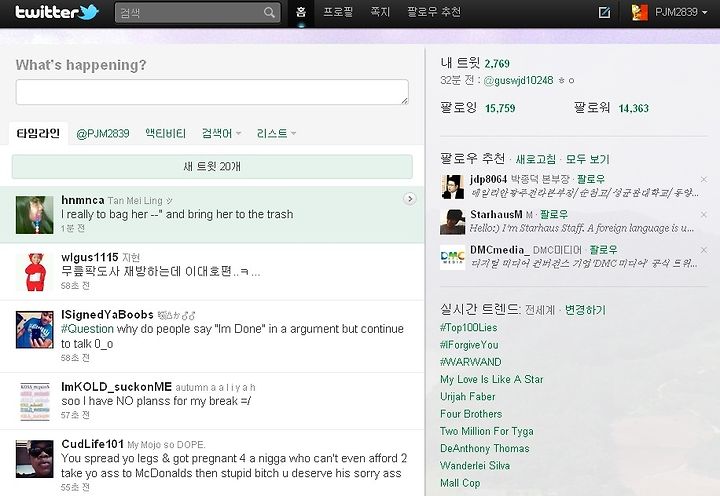Click ImKOLD_suckonME's avatar image
This screenshot has height=496, width=720.
pyautogui.click(x=34, y=401)
